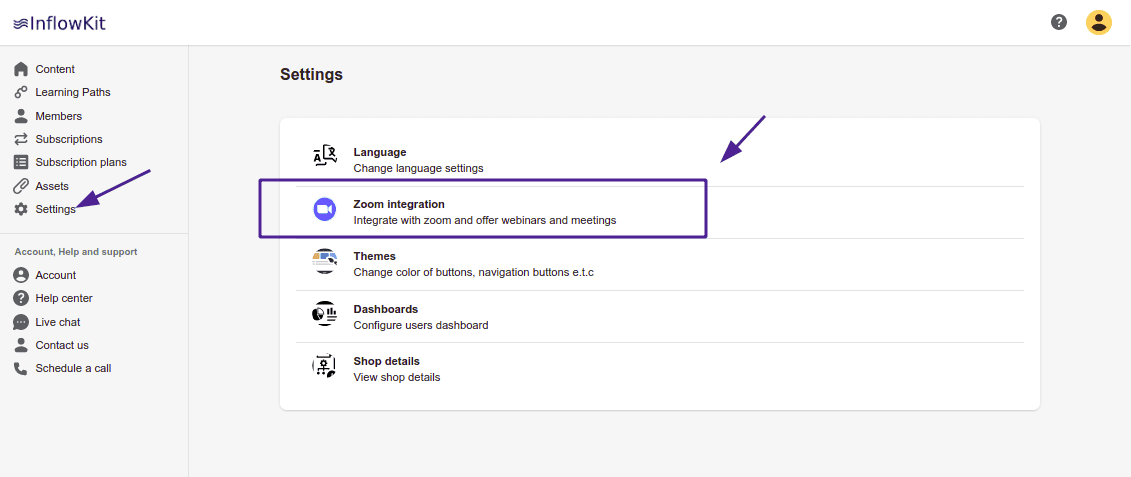The height and width of the screenshot is (477, 1131).
Task: Click the Dashboards chart icon
Action: point(324,314)
